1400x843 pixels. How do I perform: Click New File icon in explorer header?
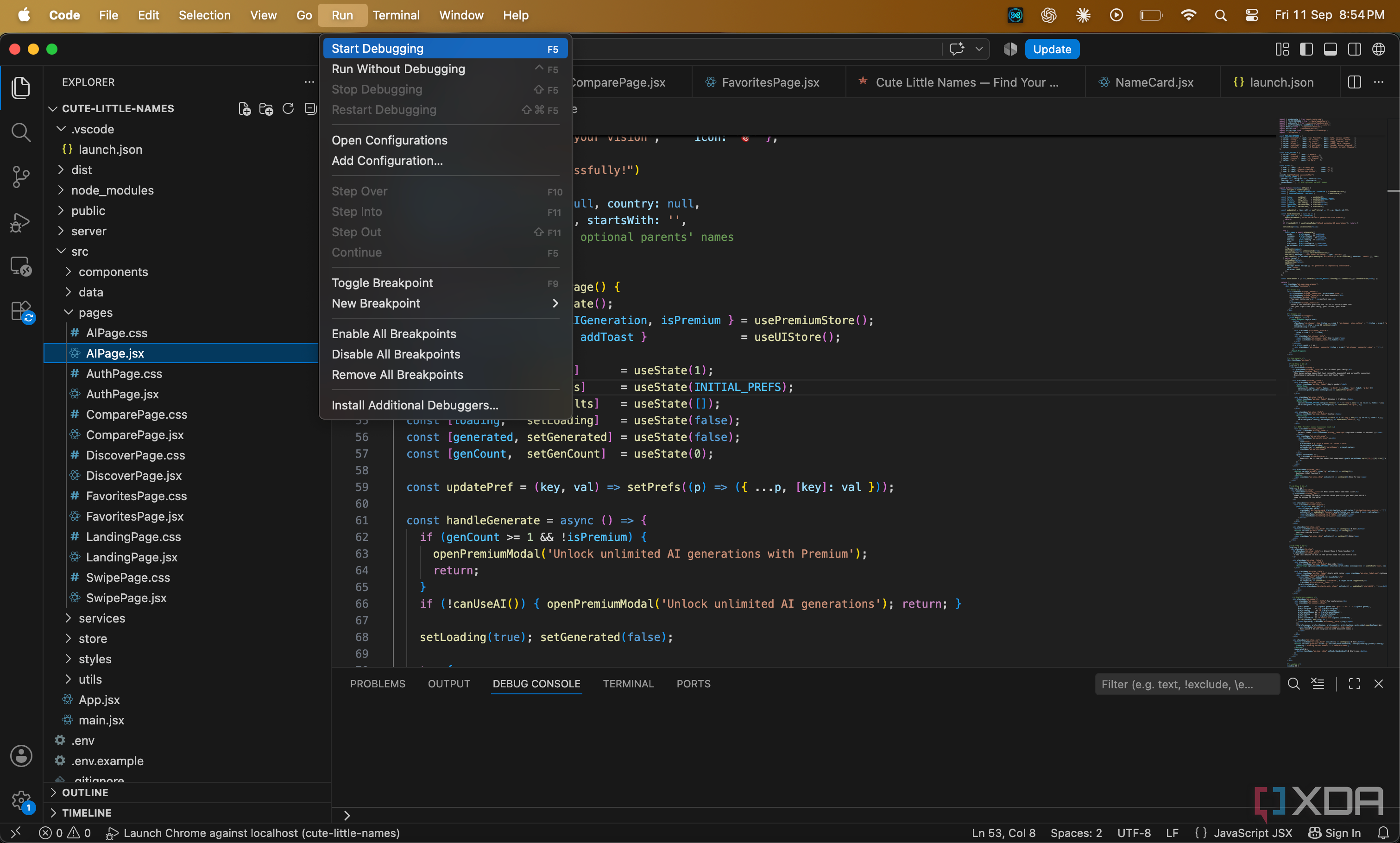tap(244, 108)
